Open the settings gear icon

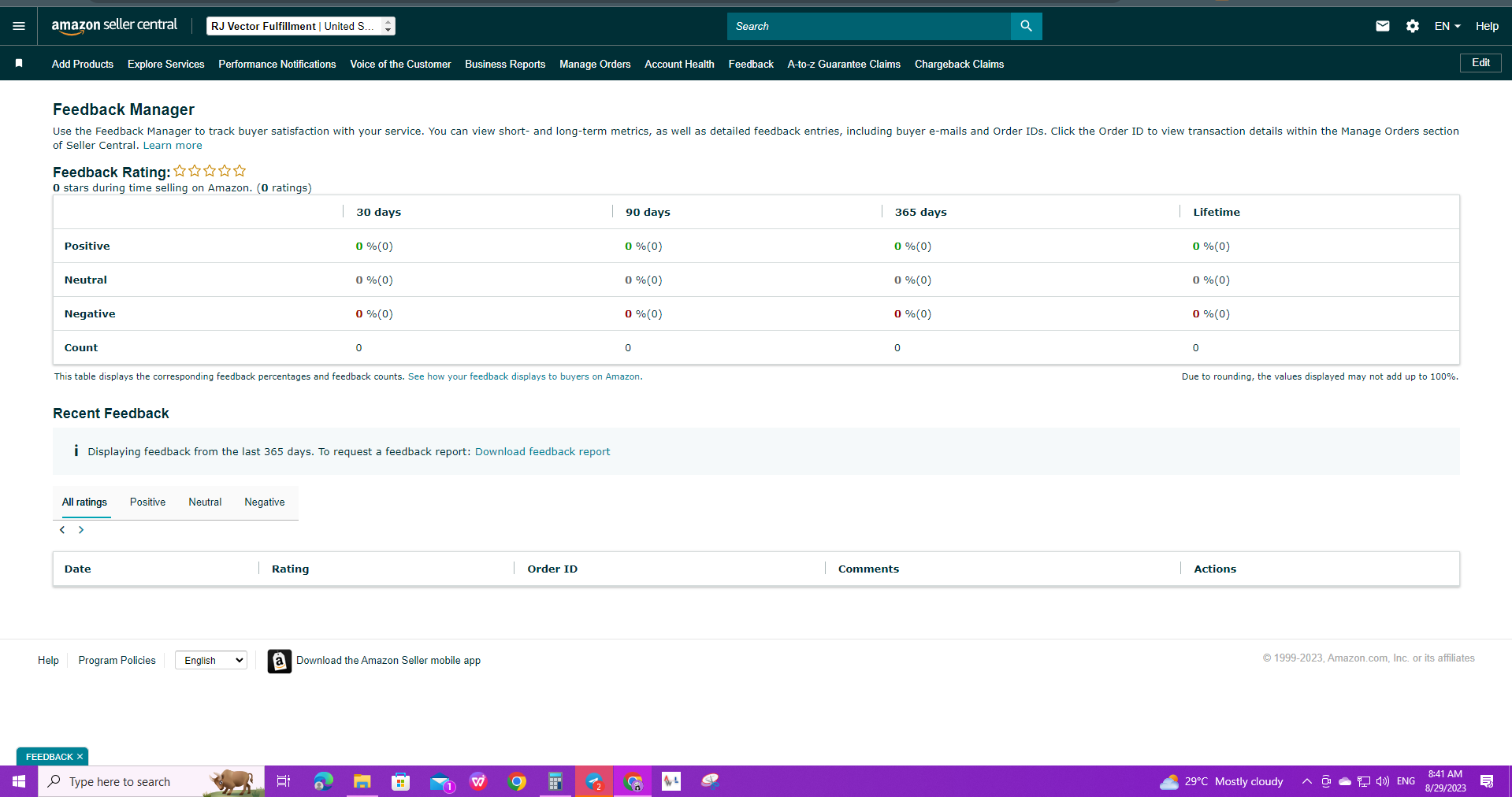(1413, 26)
